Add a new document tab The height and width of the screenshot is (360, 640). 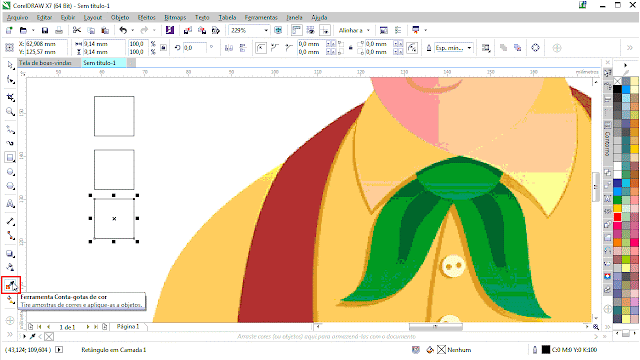[131, 63]
